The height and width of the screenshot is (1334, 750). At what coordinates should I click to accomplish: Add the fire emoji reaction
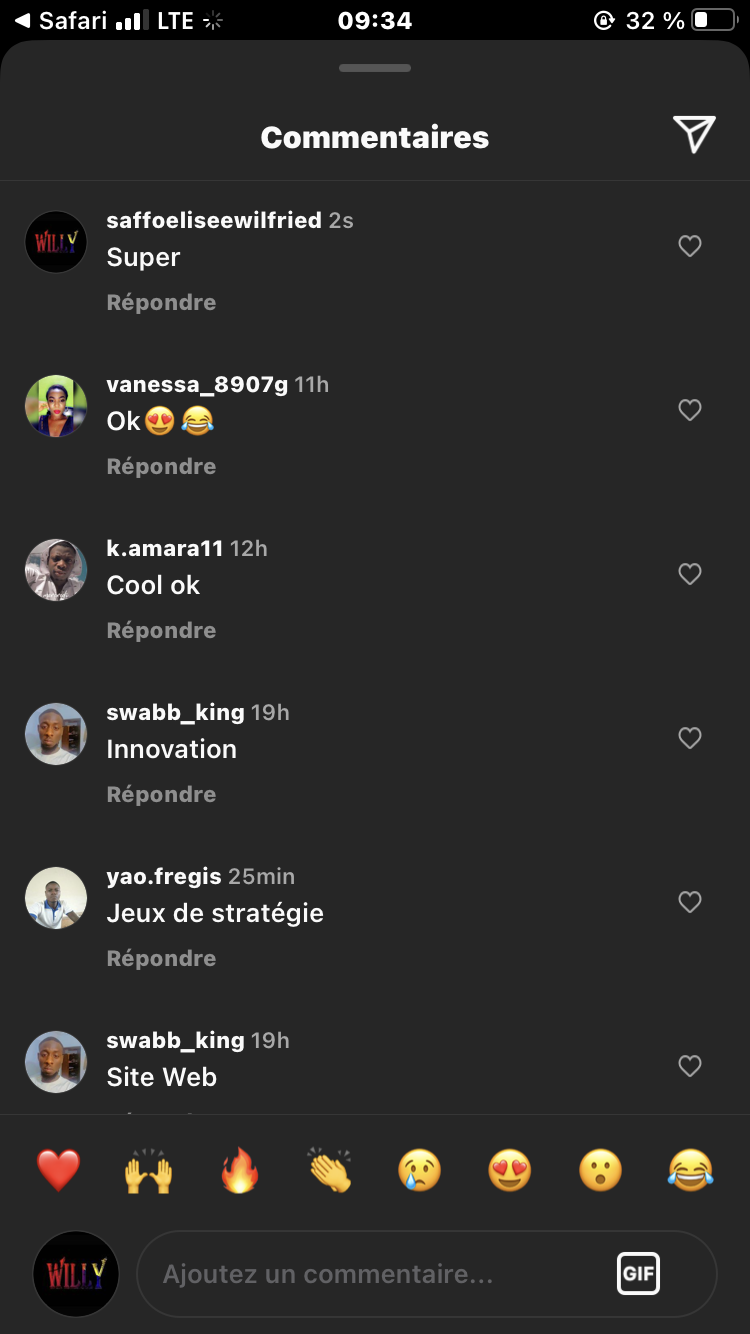coord(239,1170)
